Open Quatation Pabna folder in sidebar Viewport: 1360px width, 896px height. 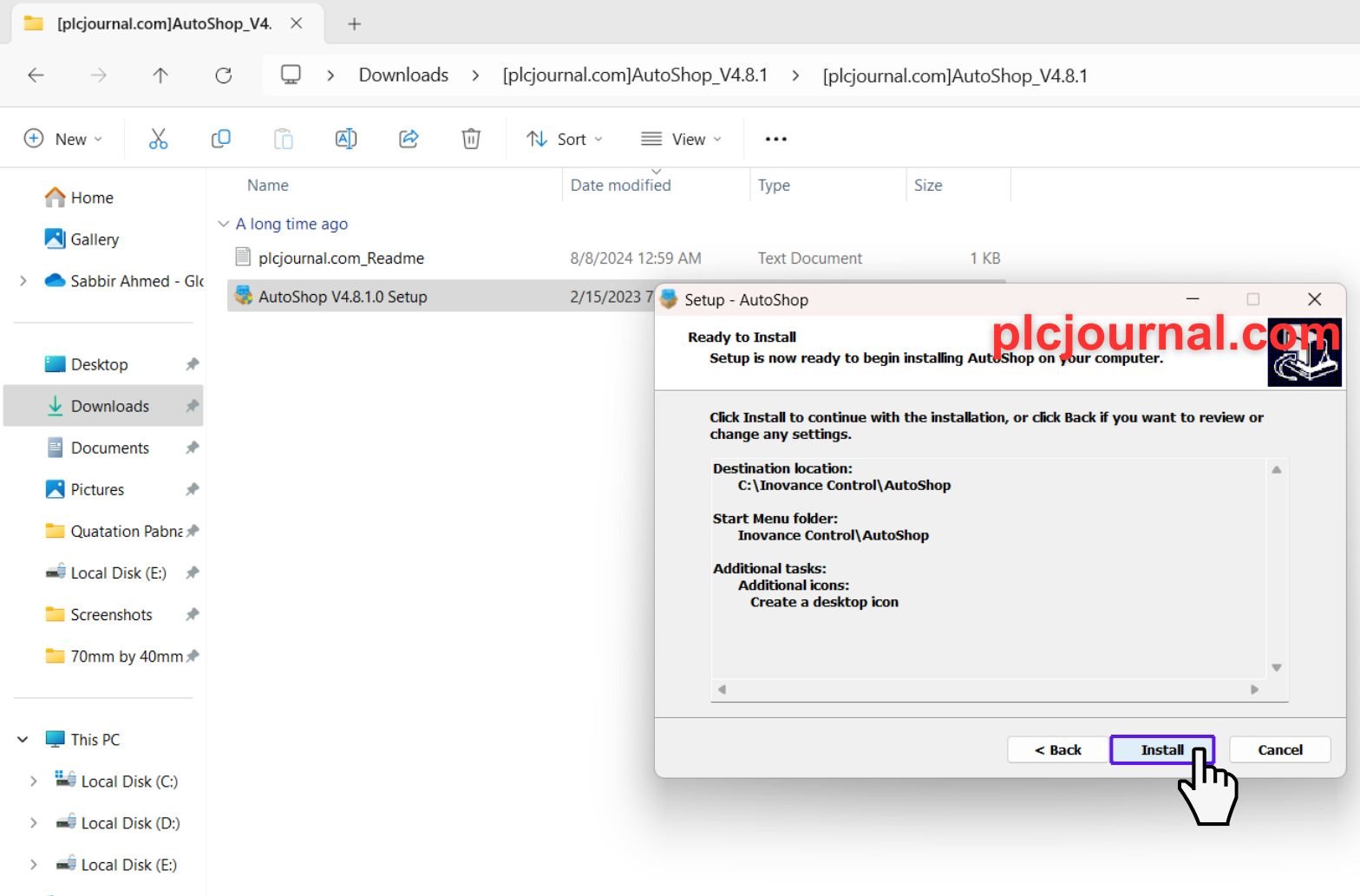coord(114,531)
